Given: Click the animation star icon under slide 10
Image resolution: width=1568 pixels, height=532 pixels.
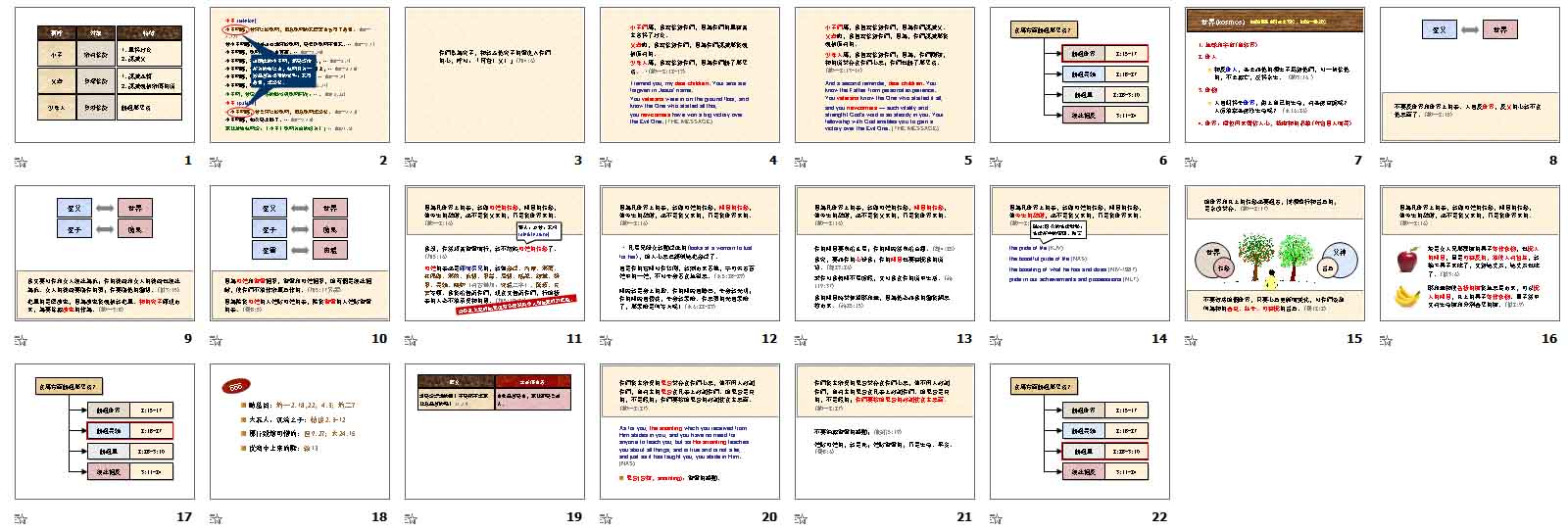Looking at the screenshot, I should coord(217,341).
